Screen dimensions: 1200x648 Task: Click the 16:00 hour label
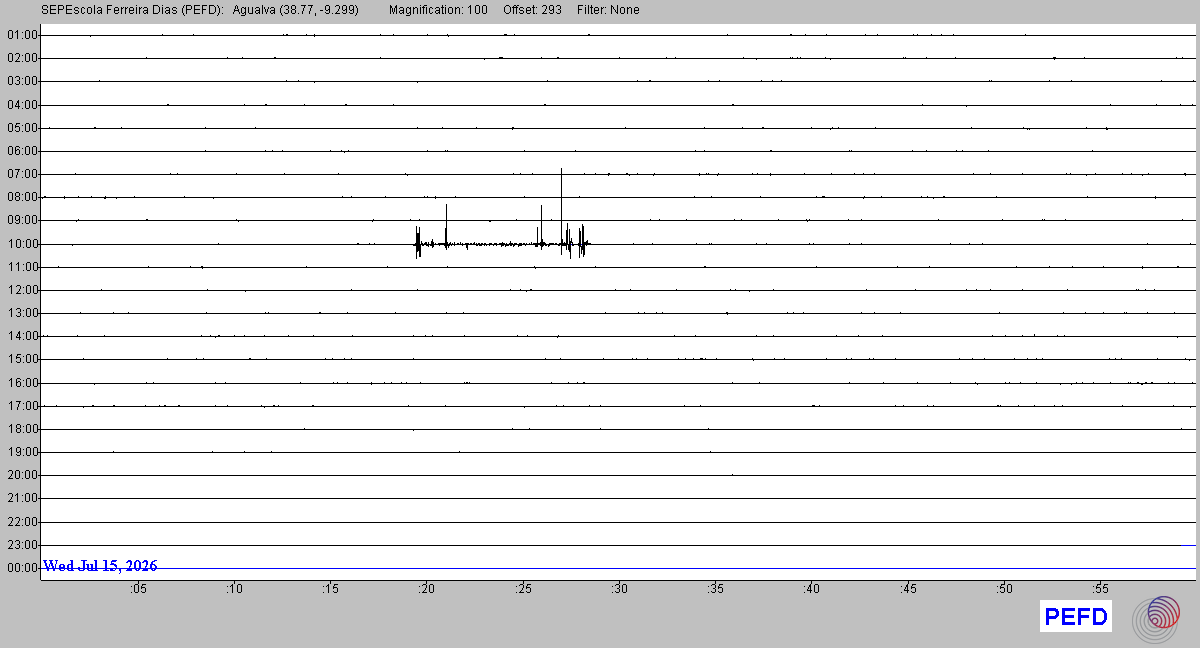pos(22,383)
